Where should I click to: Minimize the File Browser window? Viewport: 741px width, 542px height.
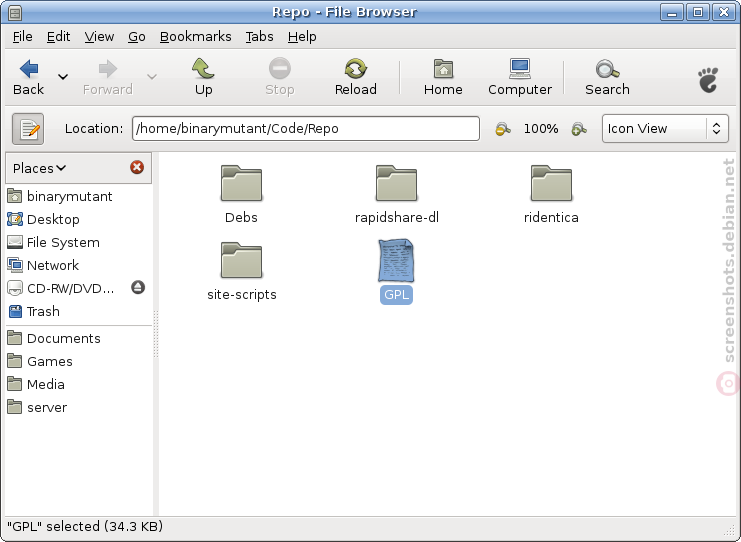point(672,12)
